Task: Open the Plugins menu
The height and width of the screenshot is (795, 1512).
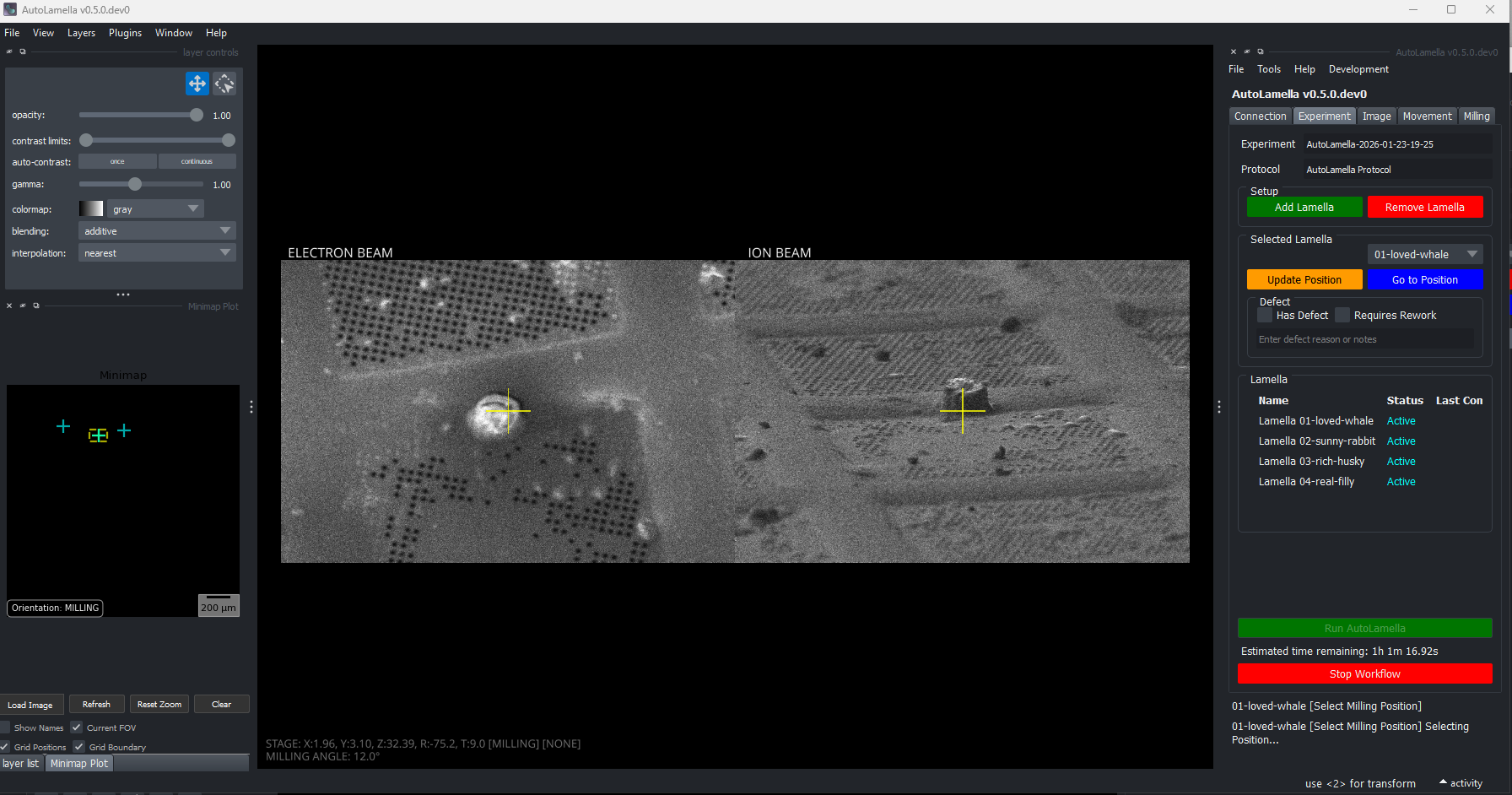Action: pos(125,33)
